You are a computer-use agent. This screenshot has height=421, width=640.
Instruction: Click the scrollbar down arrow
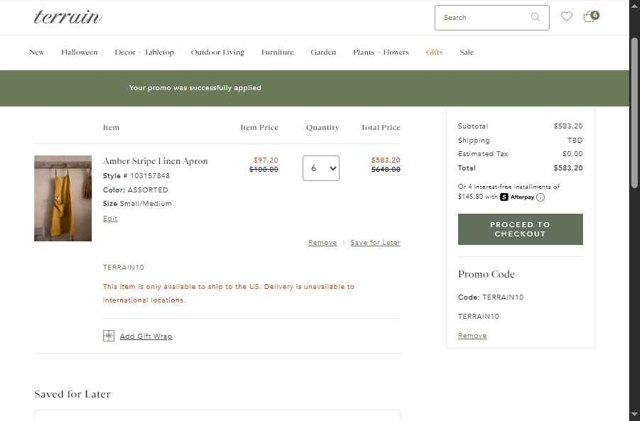click(634, 414)
